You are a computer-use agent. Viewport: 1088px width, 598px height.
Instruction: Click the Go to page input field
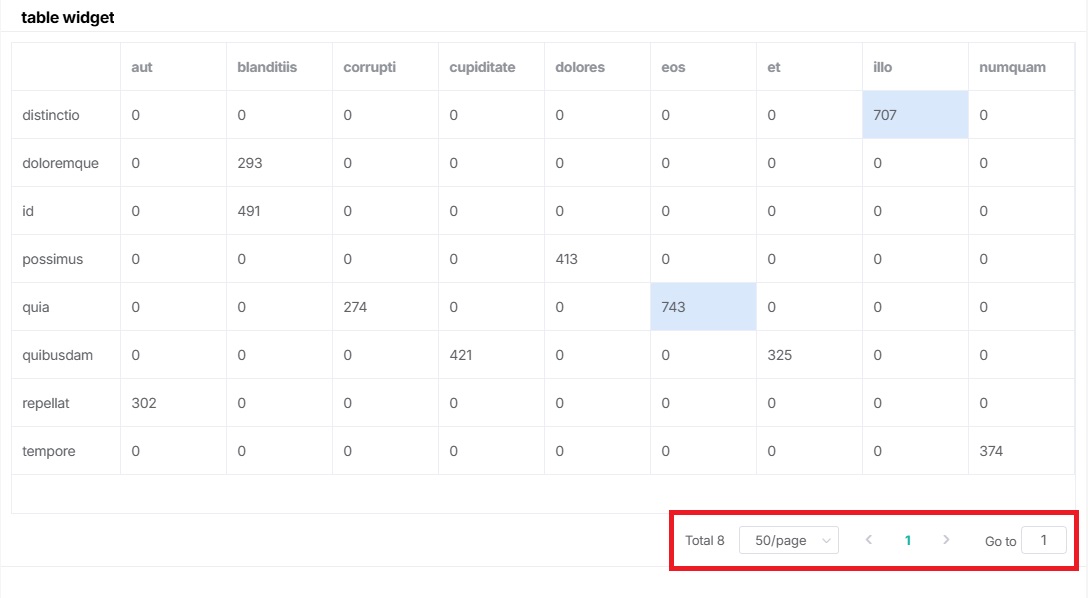1043,541
